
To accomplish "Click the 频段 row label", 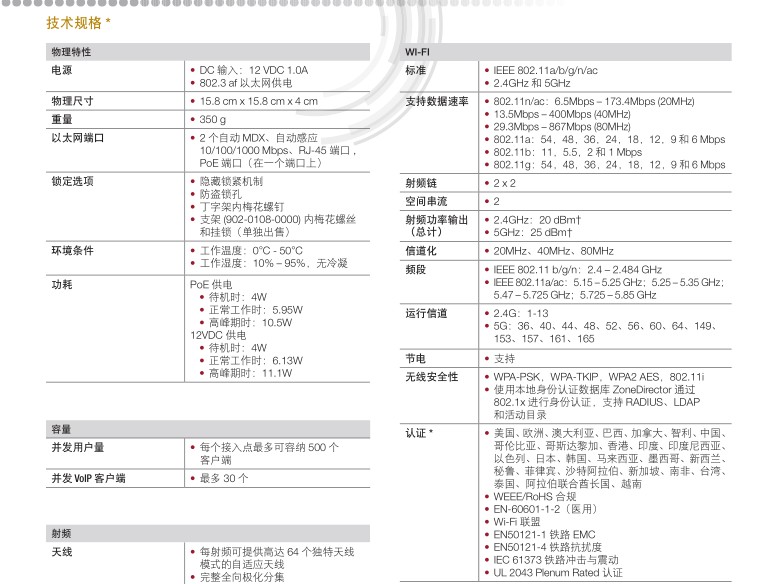I will 415,269.
